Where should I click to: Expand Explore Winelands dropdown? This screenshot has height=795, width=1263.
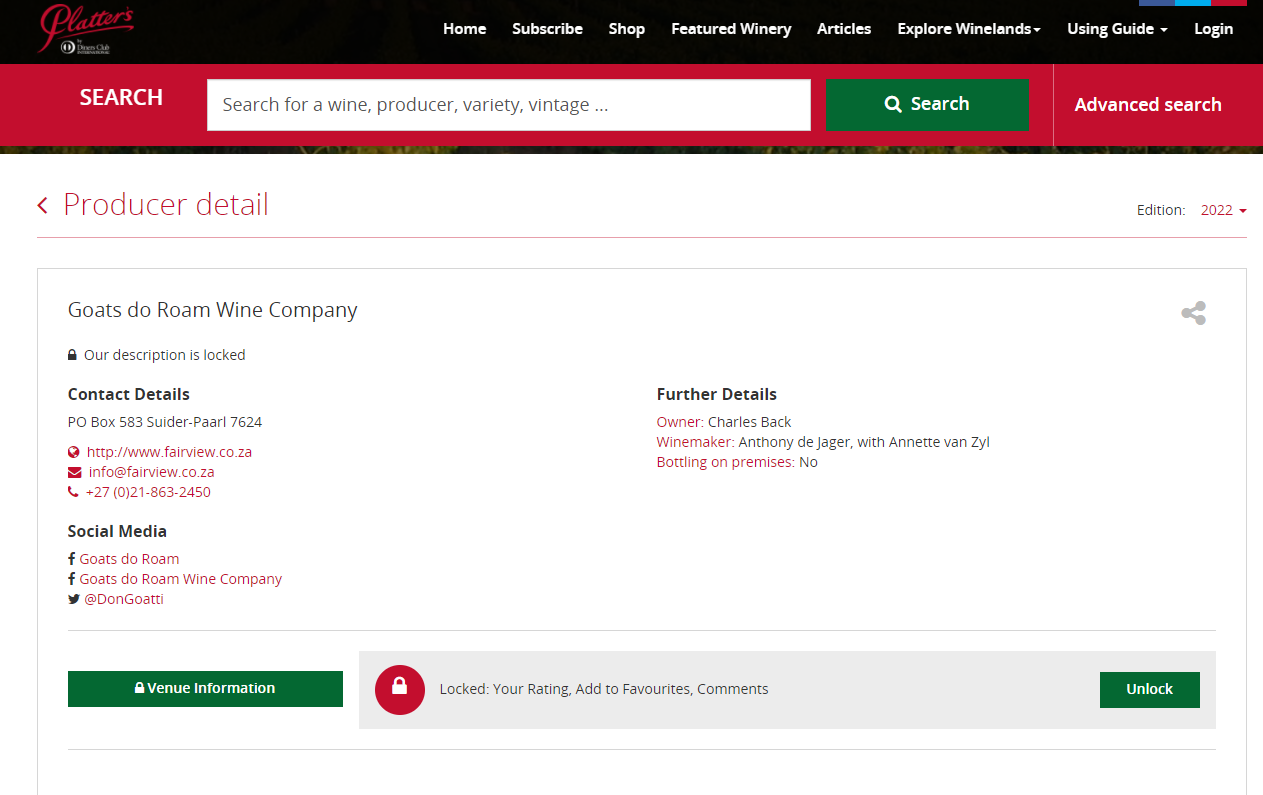coord(969,29)
